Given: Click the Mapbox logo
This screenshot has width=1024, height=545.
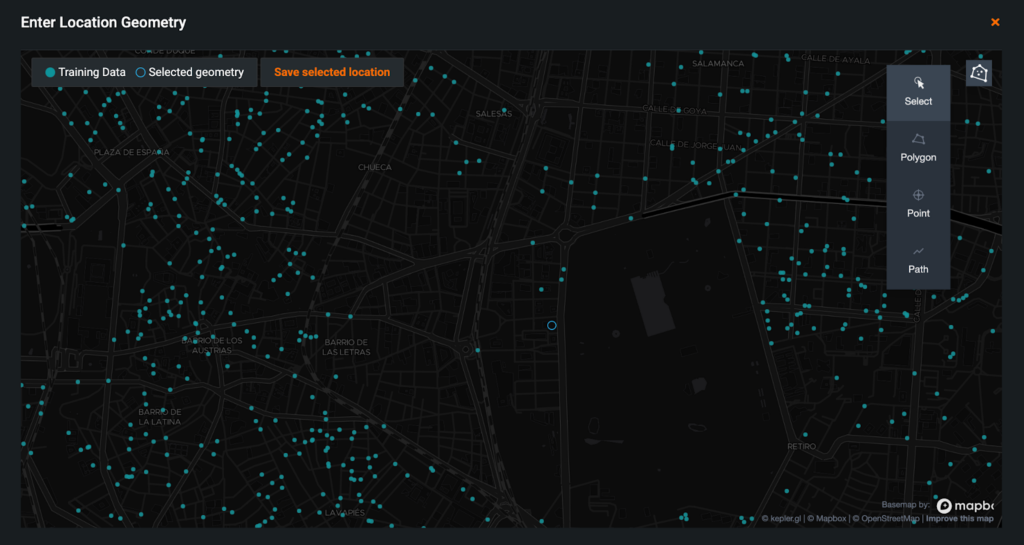Looking at the screenshot, I should coord(965,506).
